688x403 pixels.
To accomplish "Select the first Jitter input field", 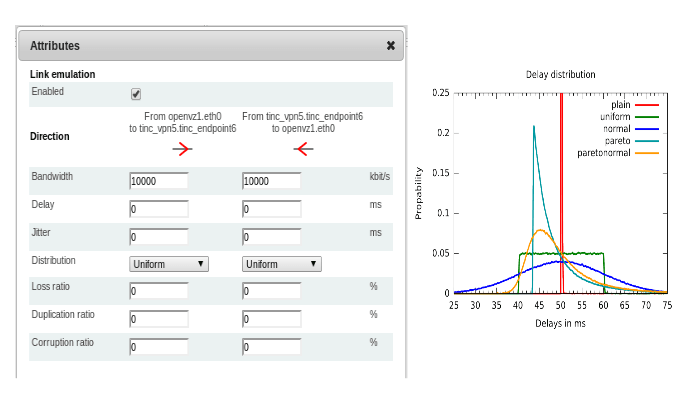I will click(159, 237).
